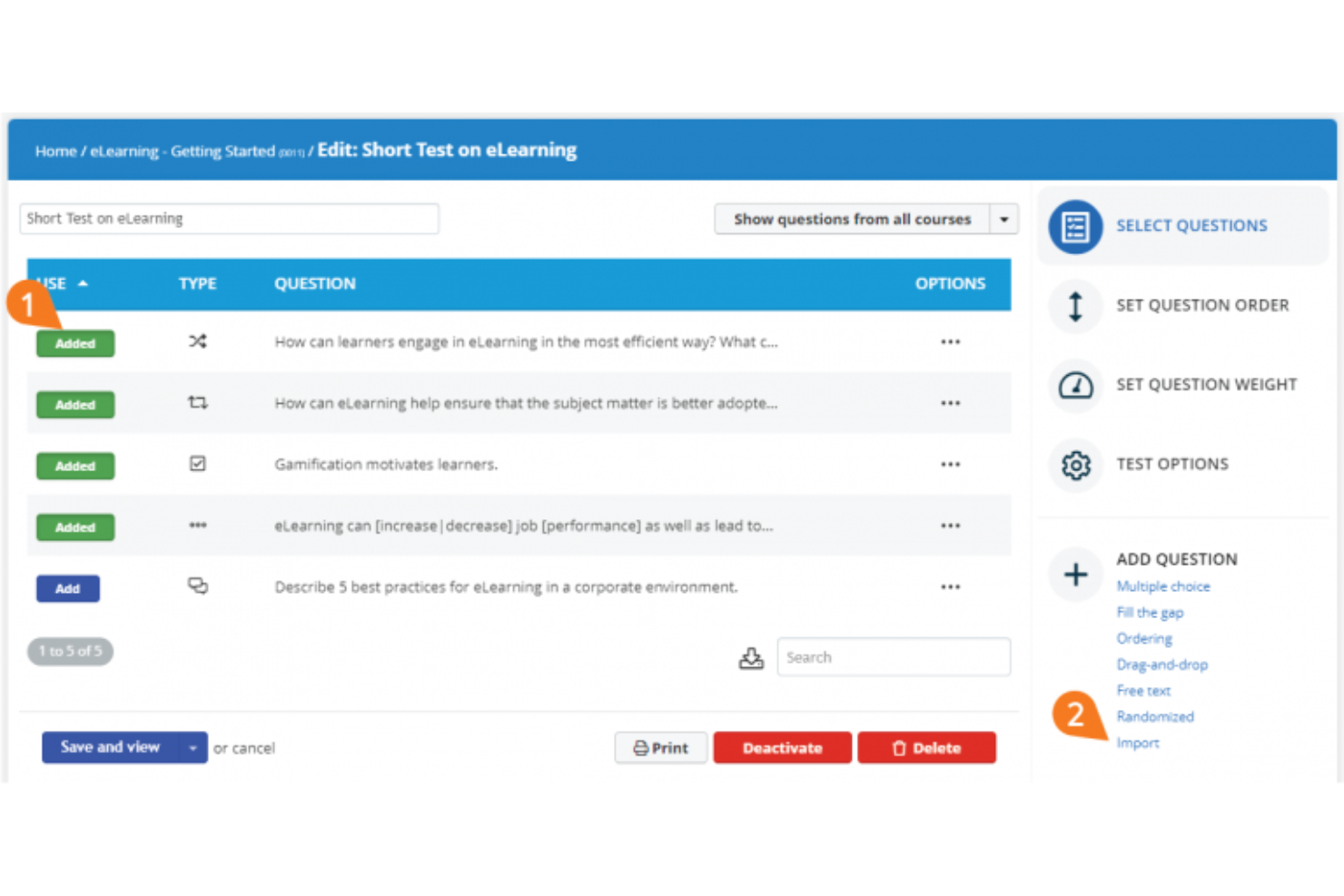Expand the Save and view dropdown arrow
This screenshot has height=896, width=1344.
click(193, 747)
